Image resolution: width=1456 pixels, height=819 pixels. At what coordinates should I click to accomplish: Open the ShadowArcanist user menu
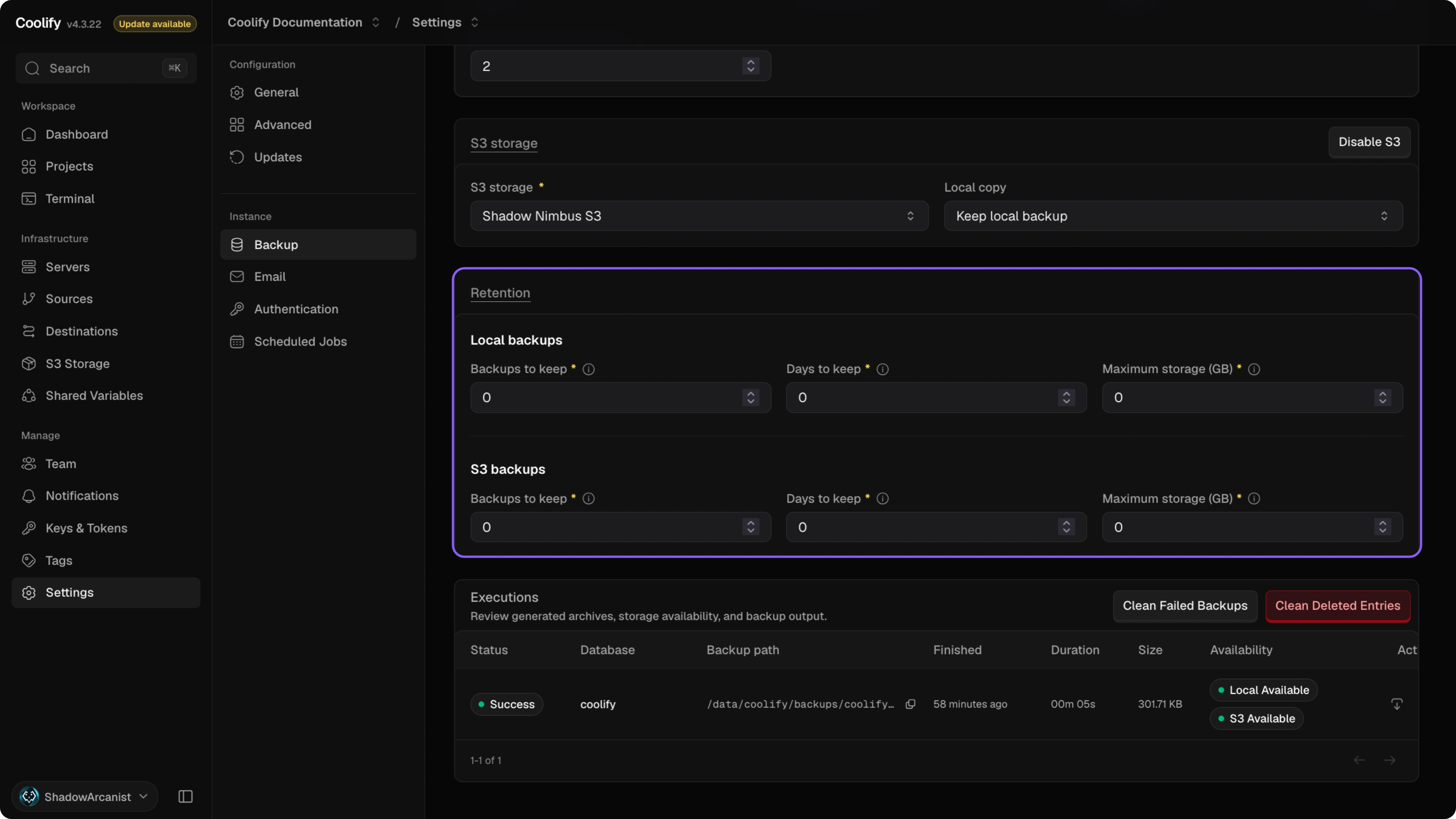[x=85, y=796]
